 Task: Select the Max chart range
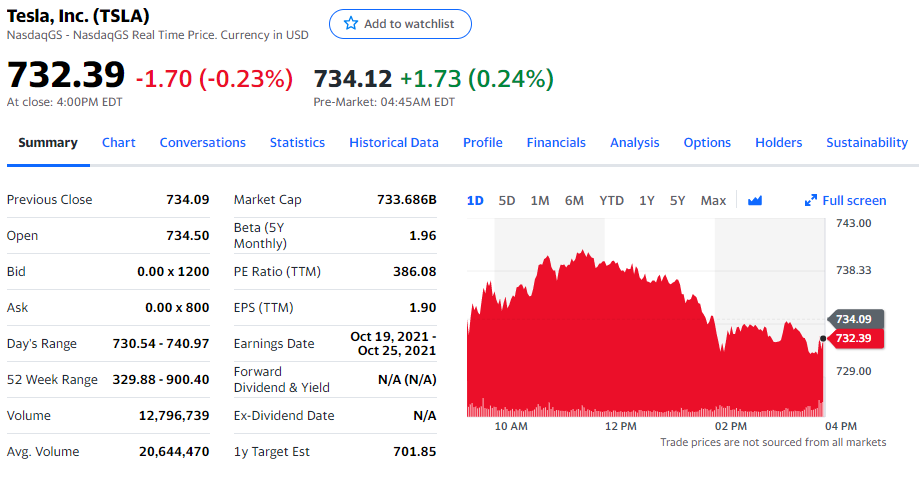point(713,201)
